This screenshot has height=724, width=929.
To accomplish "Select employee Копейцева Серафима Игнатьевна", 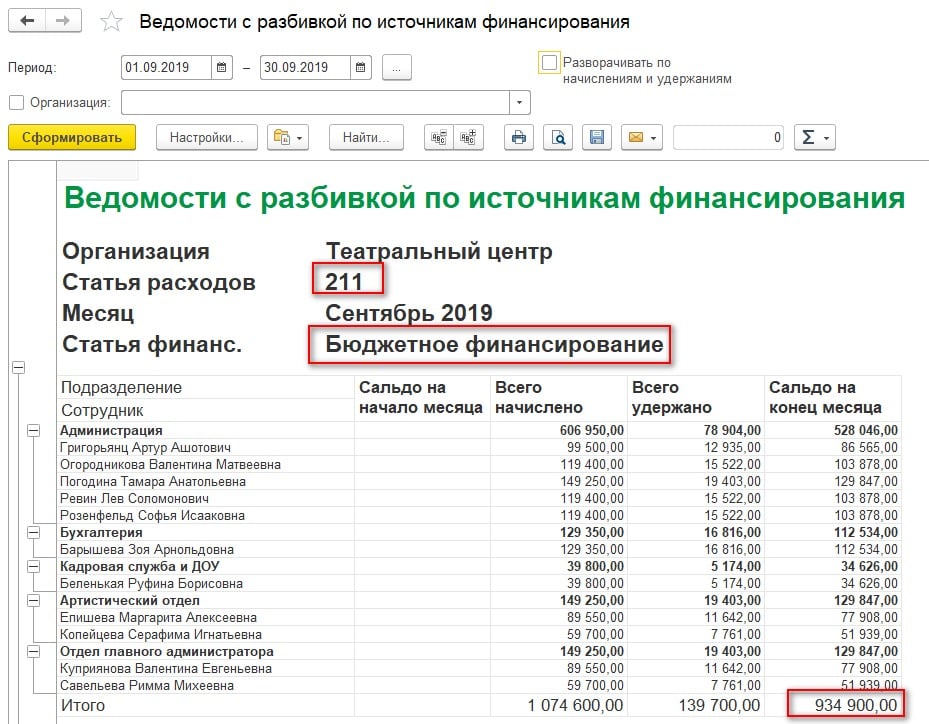I will pyautogui.click(x=161, y=635).
